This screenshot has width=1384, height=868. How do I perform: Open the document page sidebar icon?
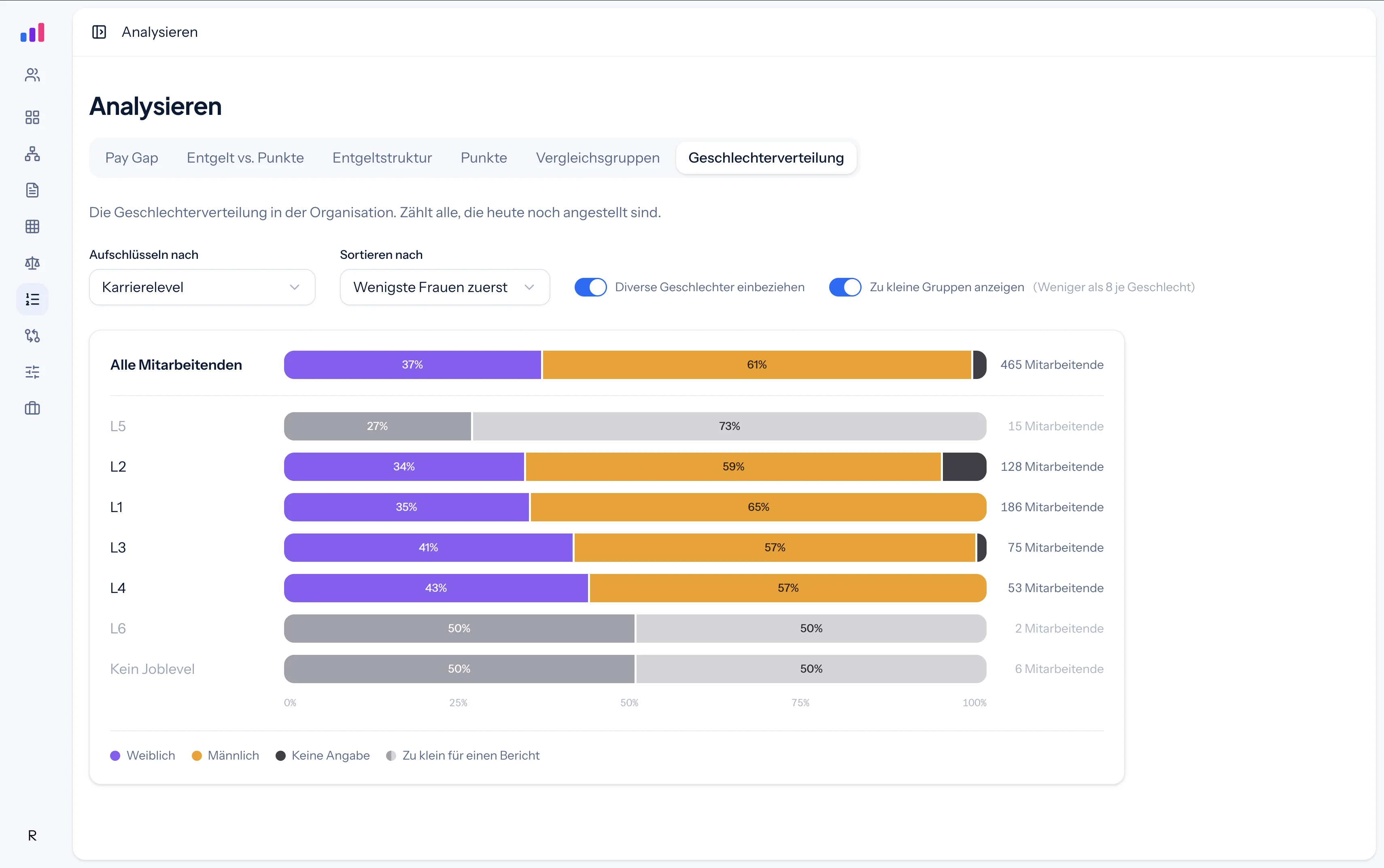(32, 190)
